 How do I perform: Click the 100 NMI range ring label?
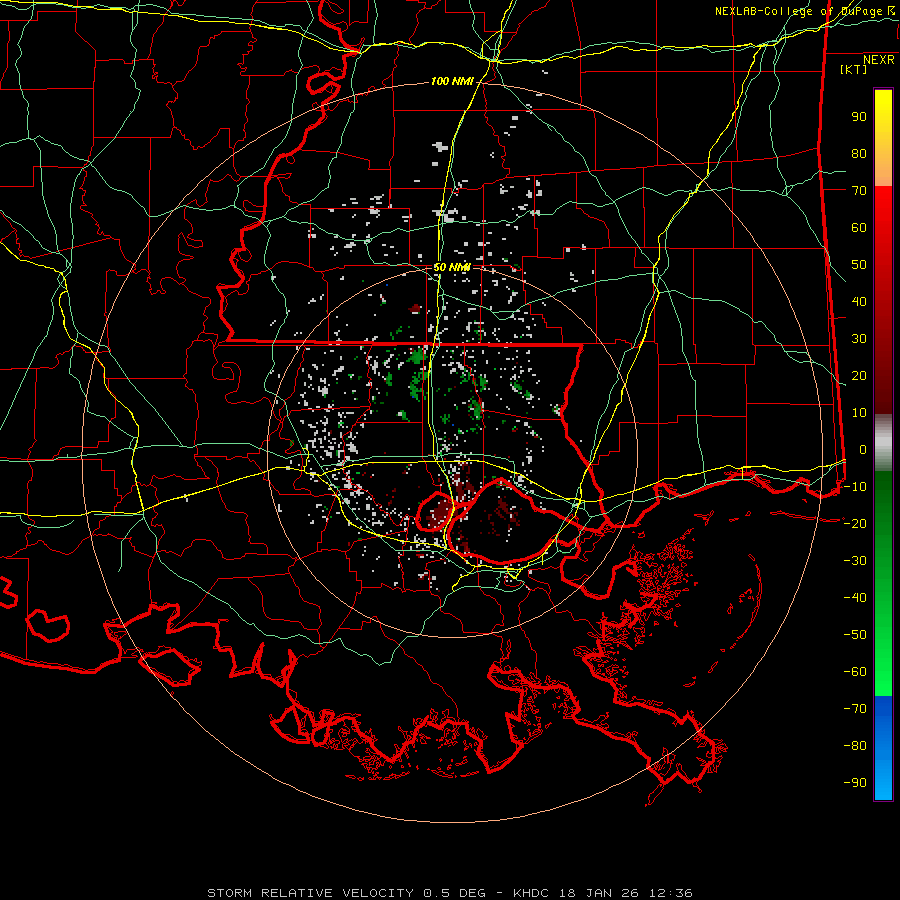click(x=452, y=82)
